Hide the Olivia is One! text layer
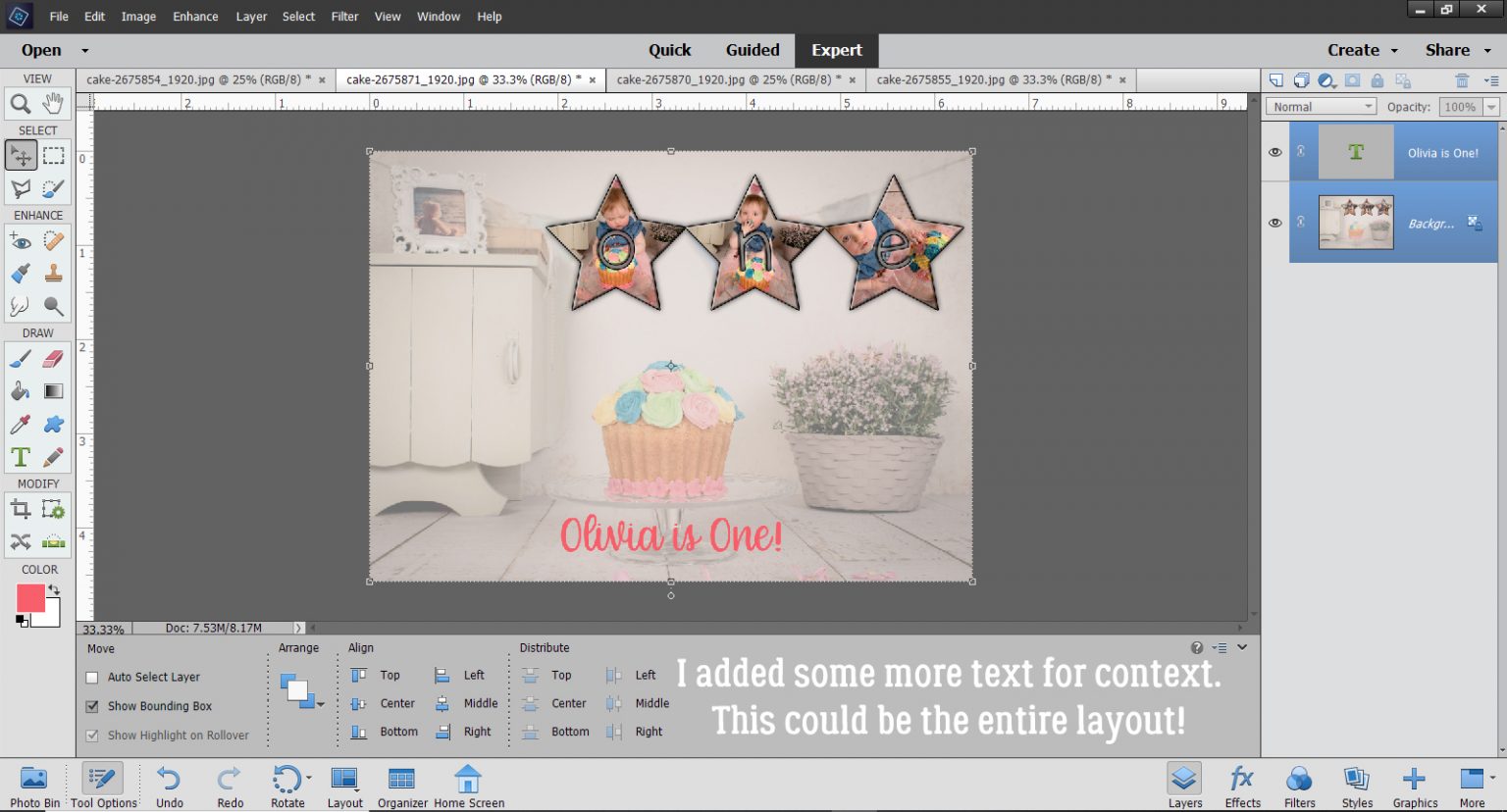Screen dimensions: 1507x812 pyautogui.click(x=1274, y=152)
